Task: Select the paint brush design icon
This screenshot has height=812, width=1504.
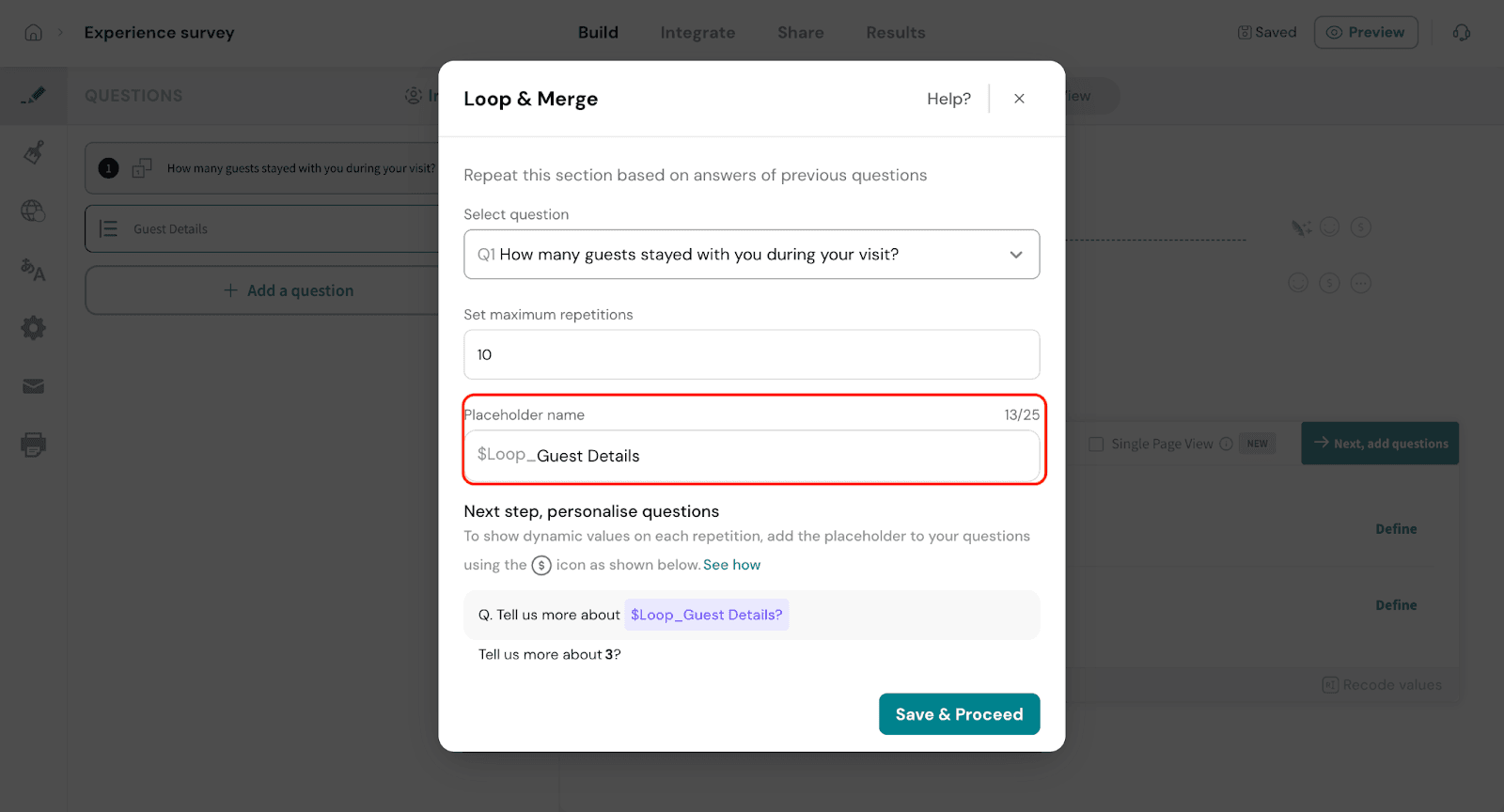Action: [x=34, y=152]
